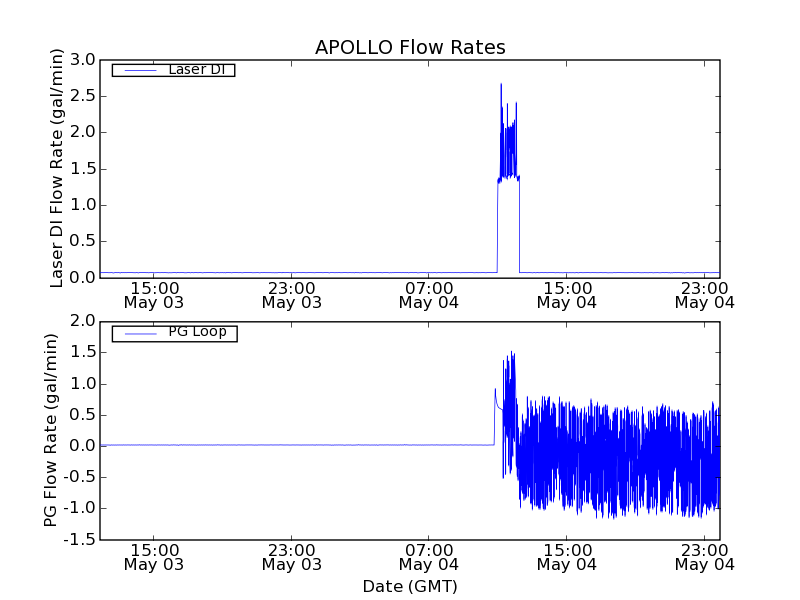Click the 0.5 tick on Laser DI axis
Viewport: 800px width, 600px height.
pyautogui.click(x=83, y=241)
